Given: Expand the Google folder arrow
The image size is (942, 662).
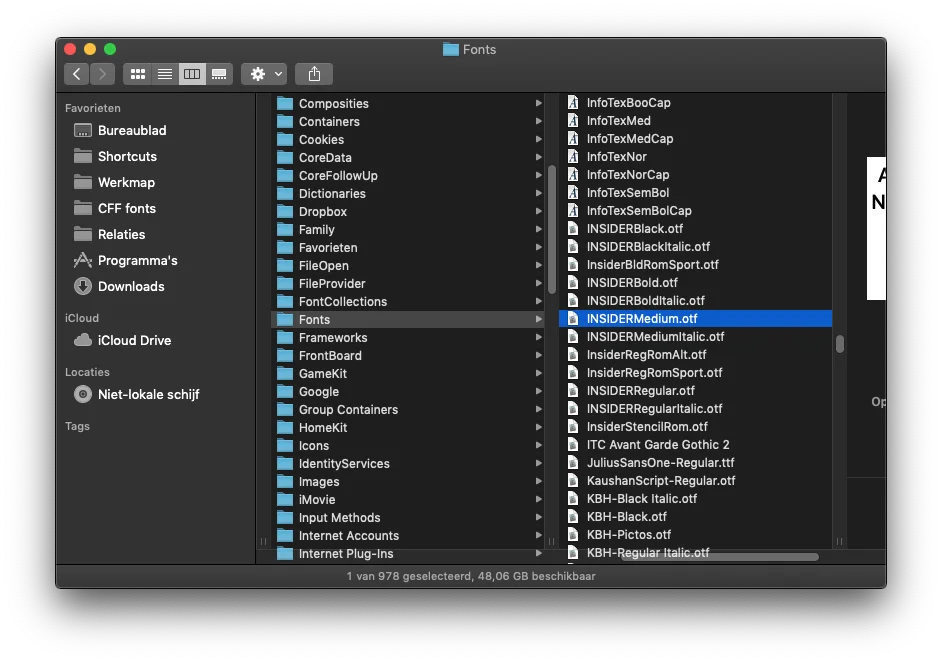Looking at the screenshot, I should (x=538, y=392).
